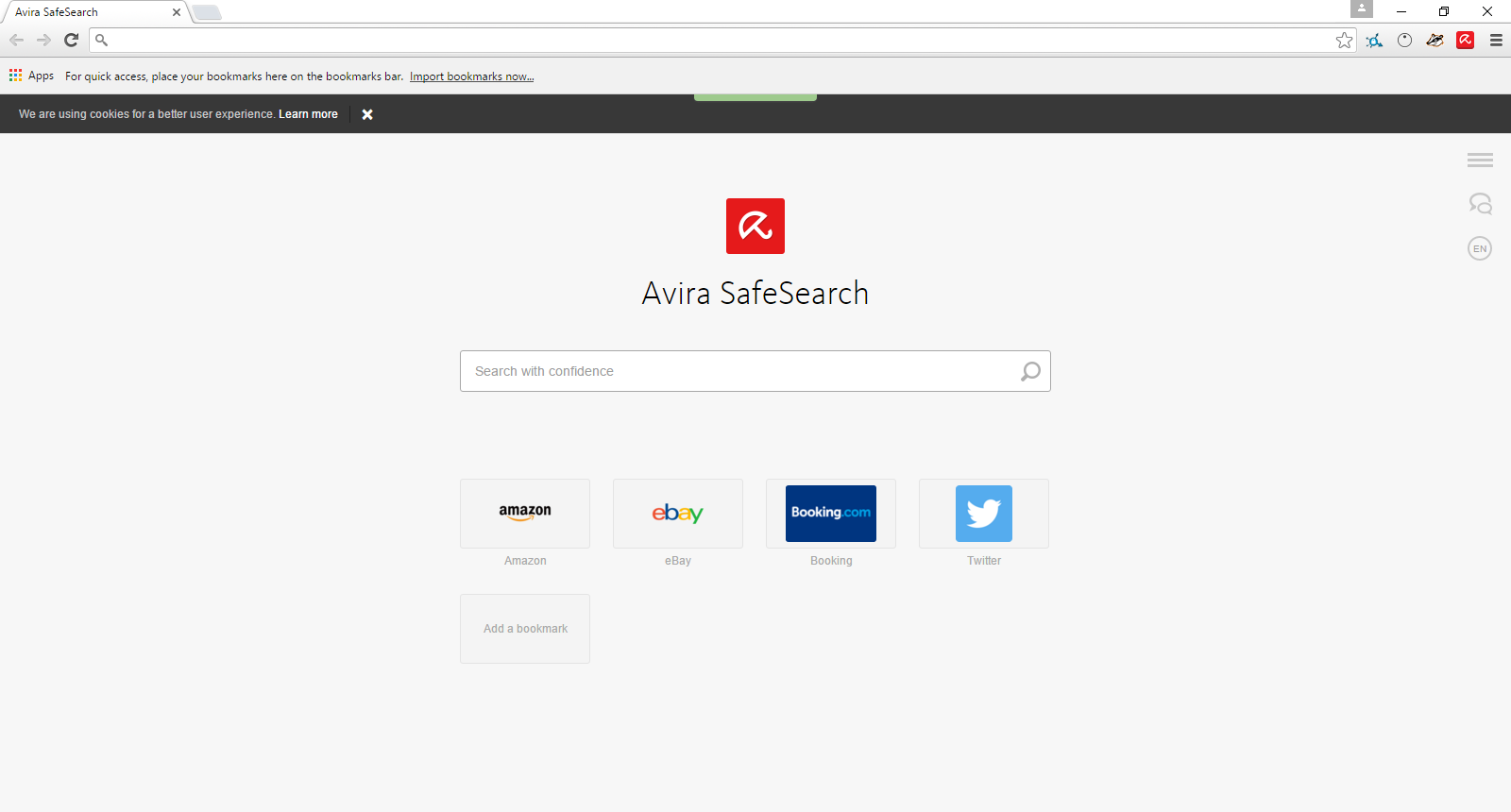Screen dimensions: 1511x812
Task: Open a new tab
Action: [x=207, y=12]
